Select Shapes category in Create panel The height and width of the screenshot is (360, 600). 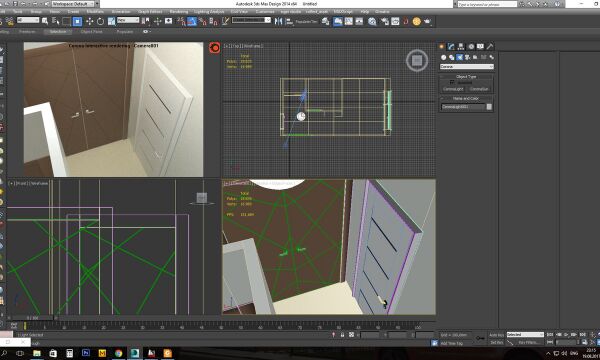452,57
